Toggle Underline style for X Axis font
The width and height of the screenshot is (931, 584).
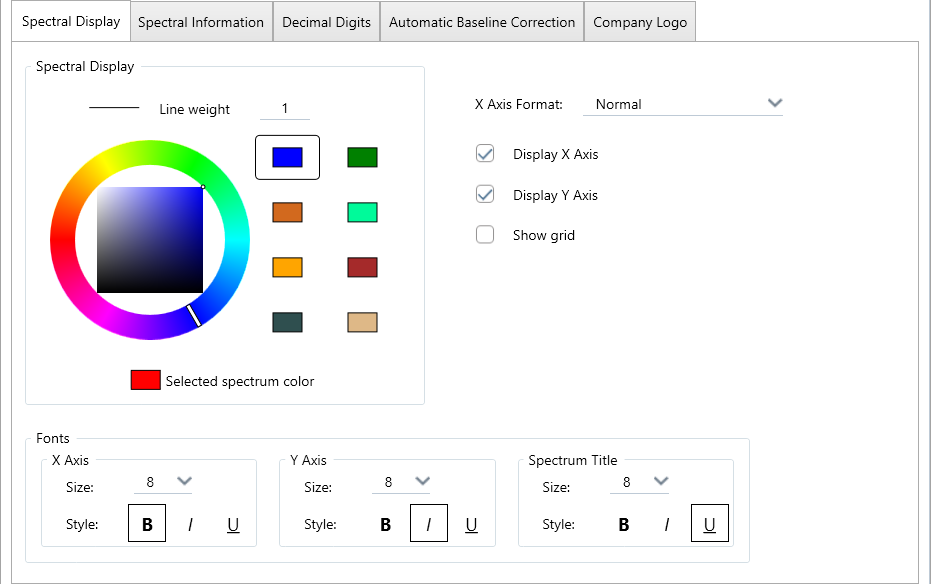click(233, 524)
